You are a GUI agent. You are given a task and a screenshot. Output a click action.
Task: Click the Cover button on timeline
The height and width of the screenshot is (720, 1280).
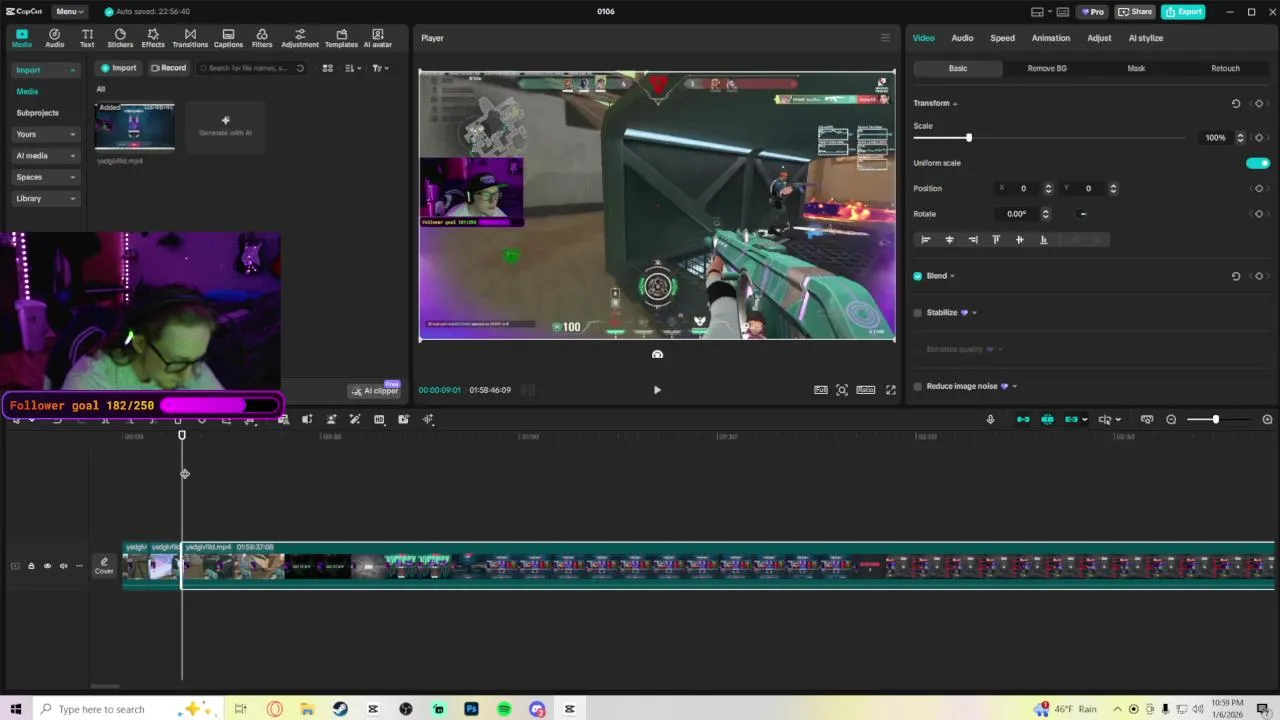click(x=104, y=566)
